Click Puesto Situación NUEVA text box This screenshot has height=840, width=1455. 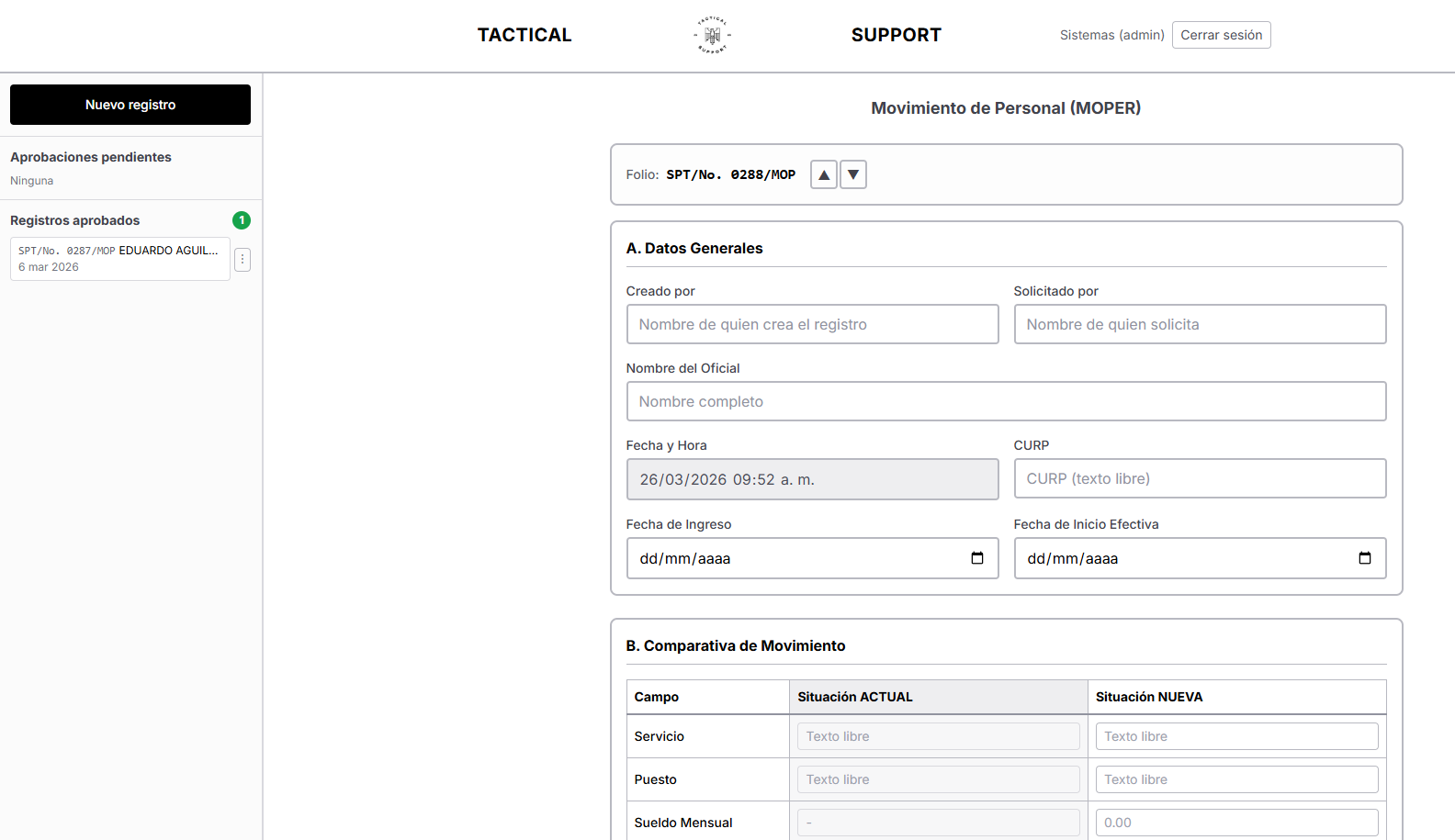(1236, 779)
